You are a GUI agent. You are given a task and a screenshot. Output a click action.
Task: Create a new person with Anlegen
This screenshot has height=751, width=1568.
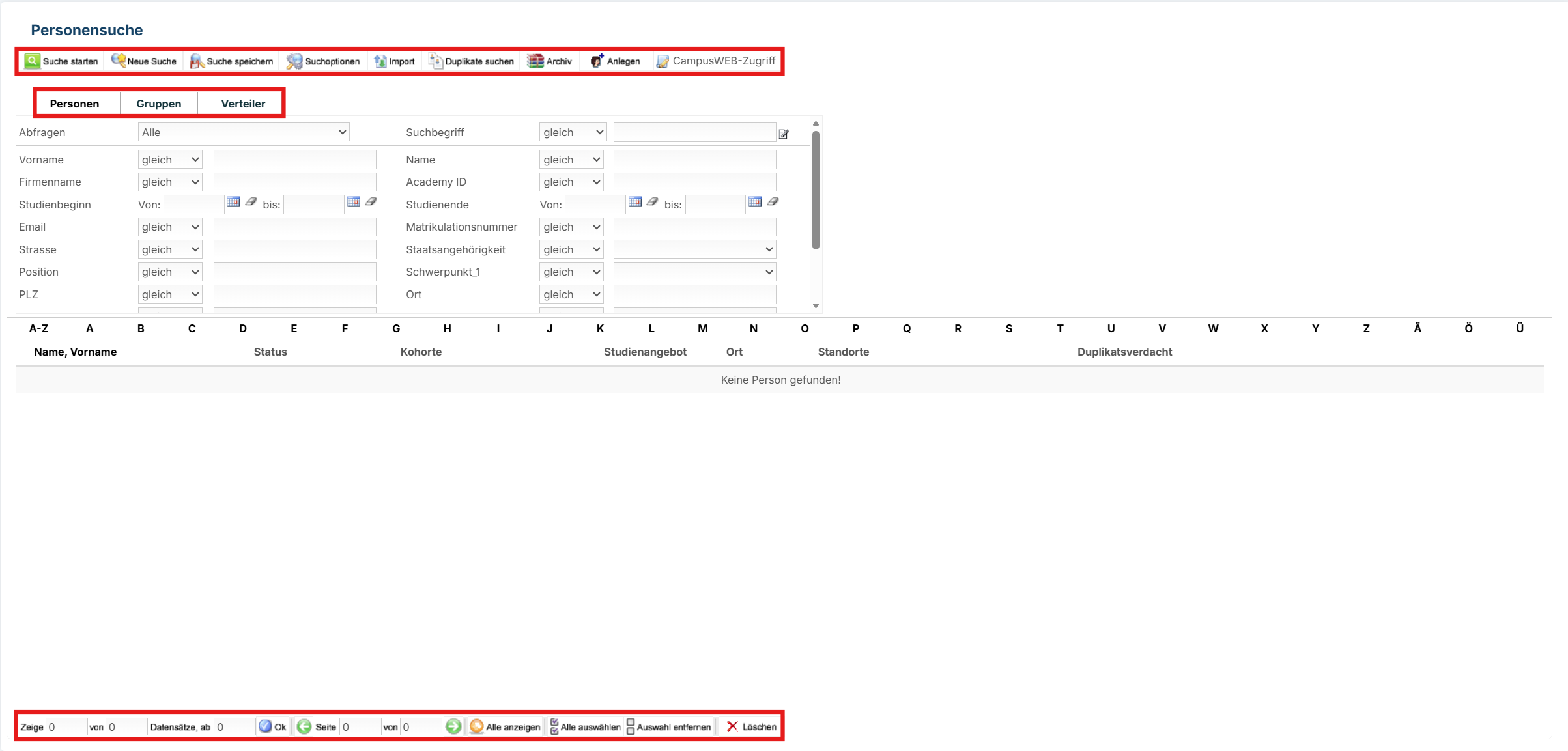point(614,61)
